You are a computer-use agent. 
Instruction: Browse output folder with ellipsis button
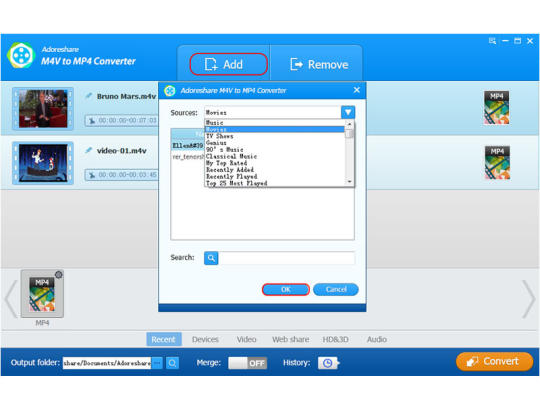click(157, 363)
